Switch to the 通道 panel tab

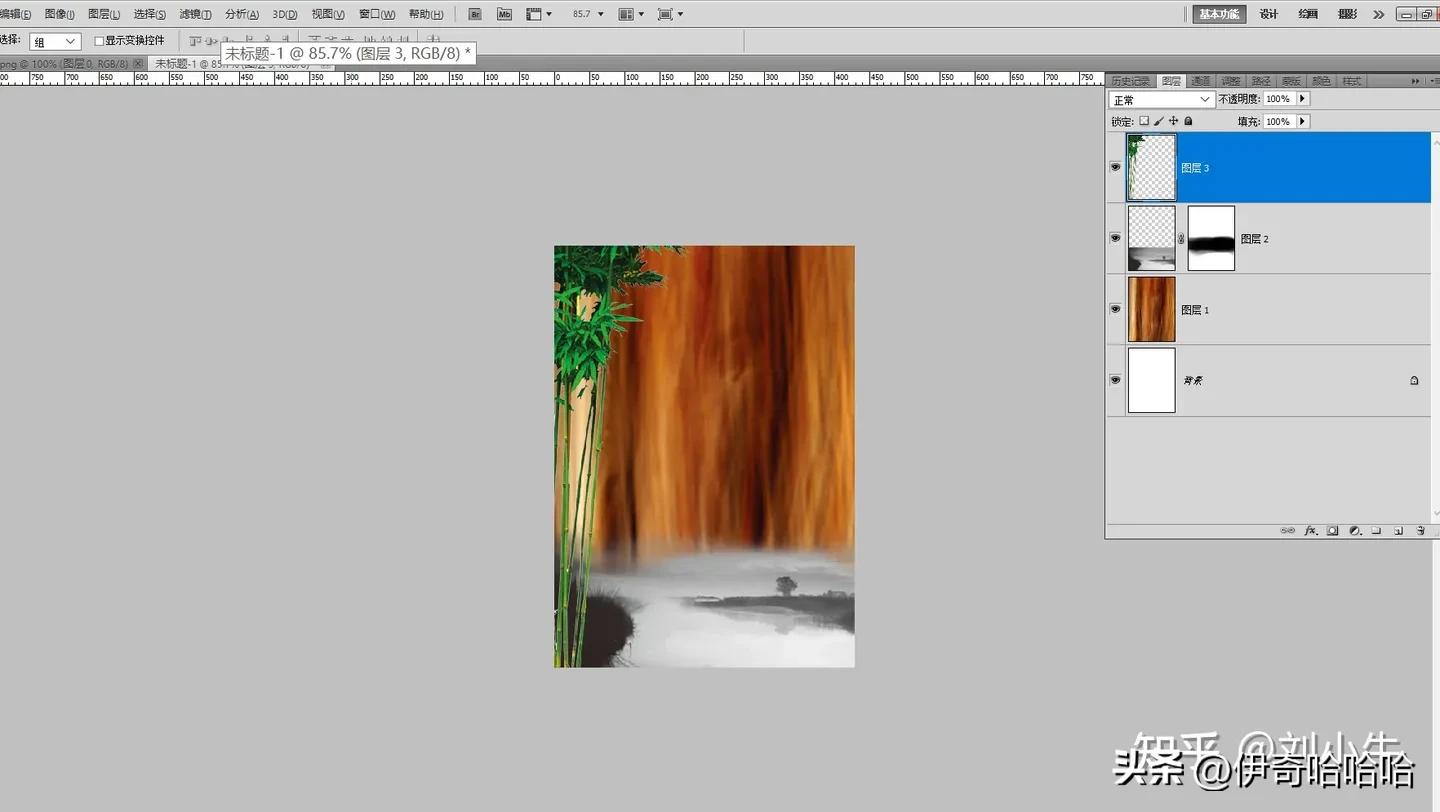[1201, 81]
